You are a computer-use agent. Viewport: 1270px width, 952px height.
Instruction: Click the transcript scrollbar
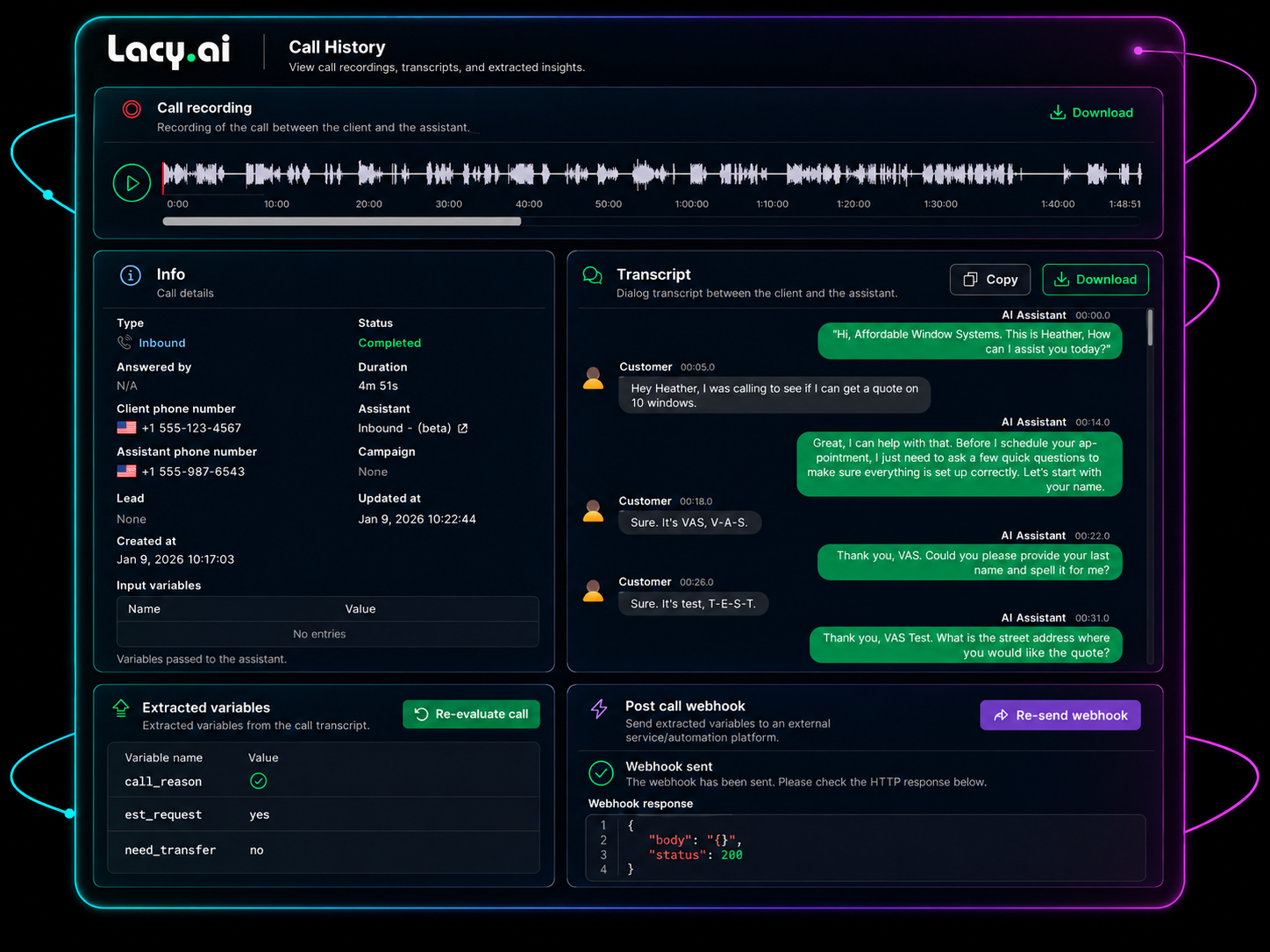(x=1150, y=327)
